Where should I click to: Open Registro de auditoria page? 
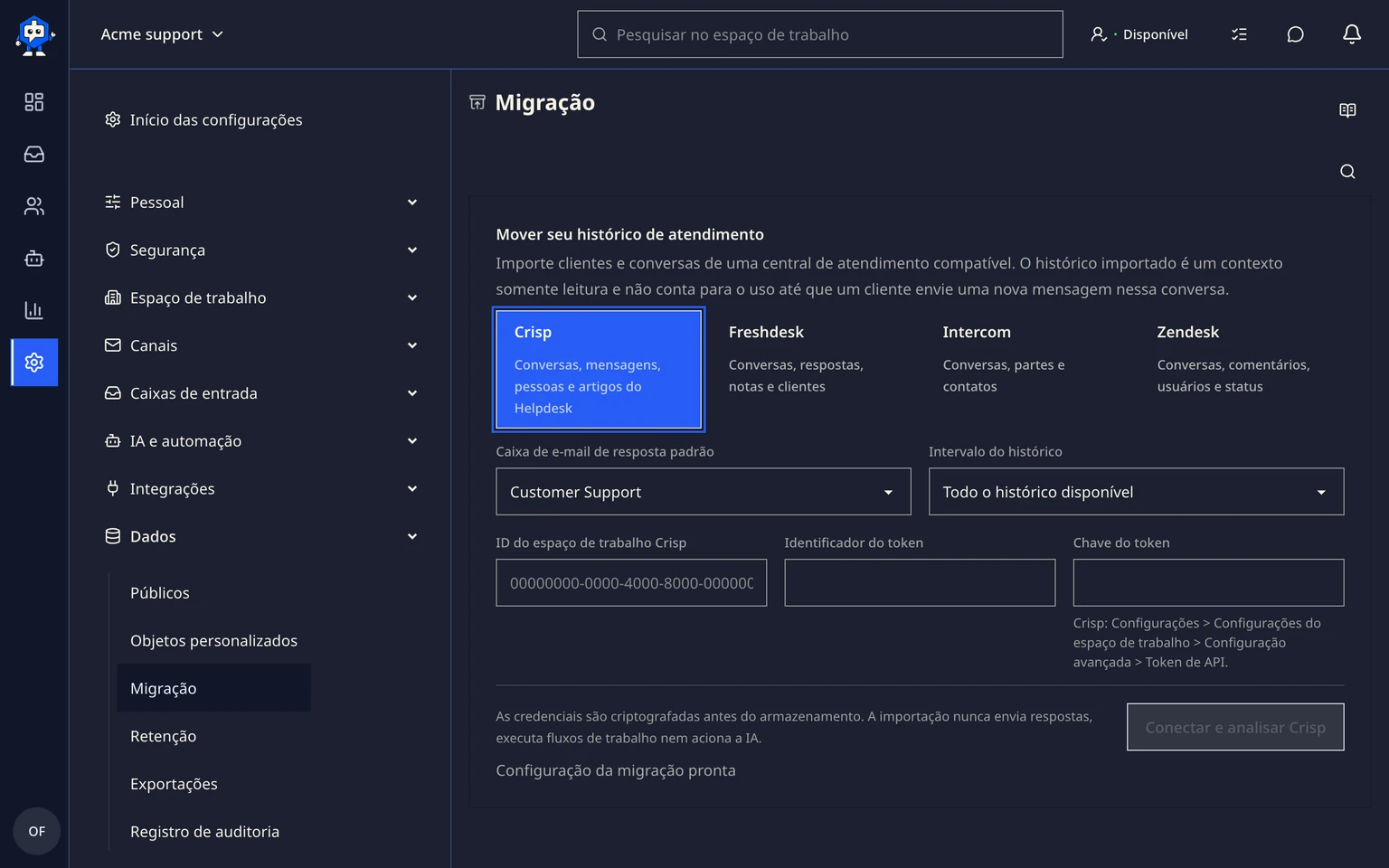204,832
